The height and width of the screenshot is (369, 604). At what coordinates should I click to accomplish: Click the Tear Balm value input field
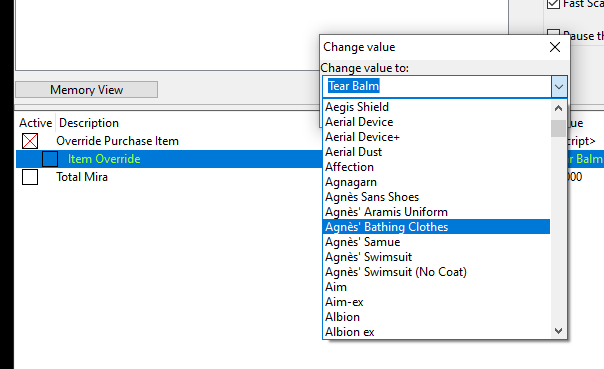(x=437, y=86)
